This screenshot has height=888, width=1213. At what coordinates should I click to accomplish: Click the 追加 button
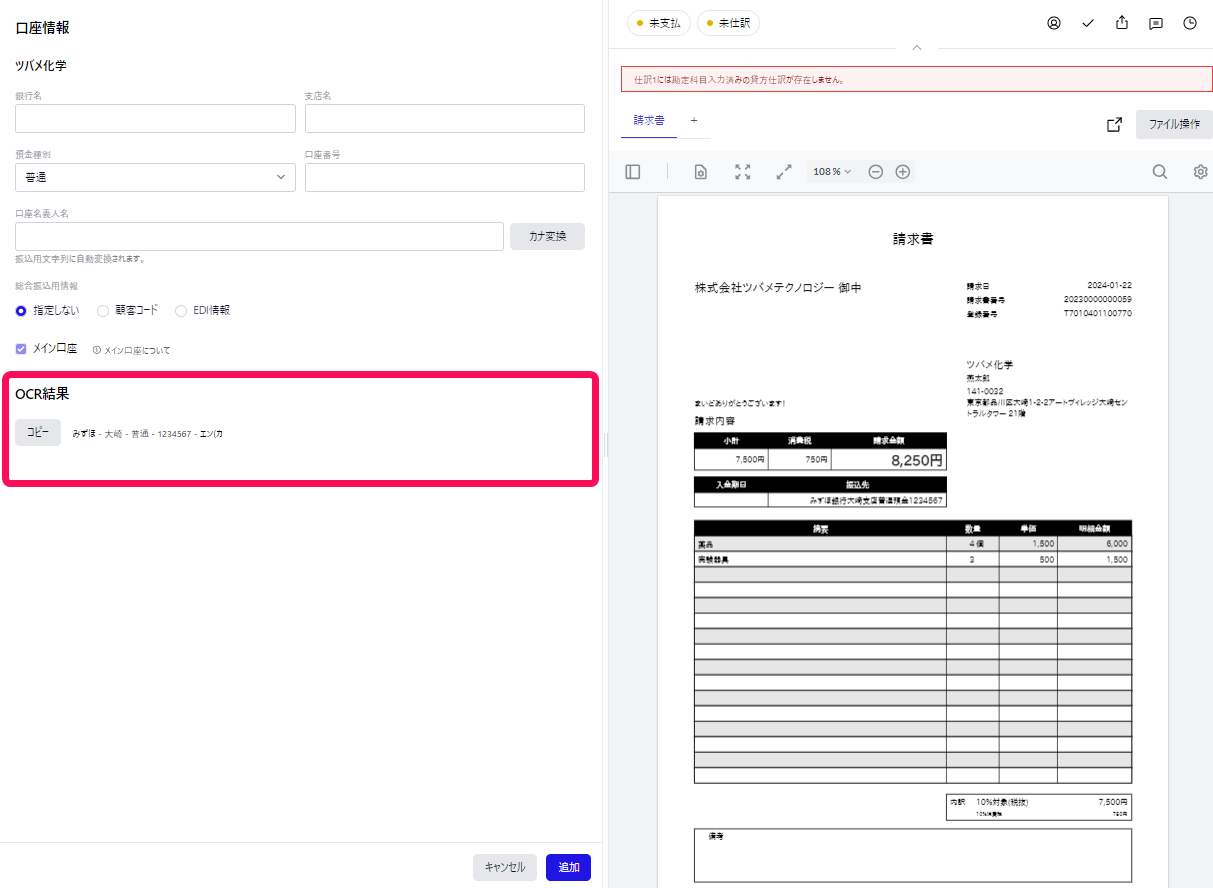pyautogui.click(x=568, y=867)
